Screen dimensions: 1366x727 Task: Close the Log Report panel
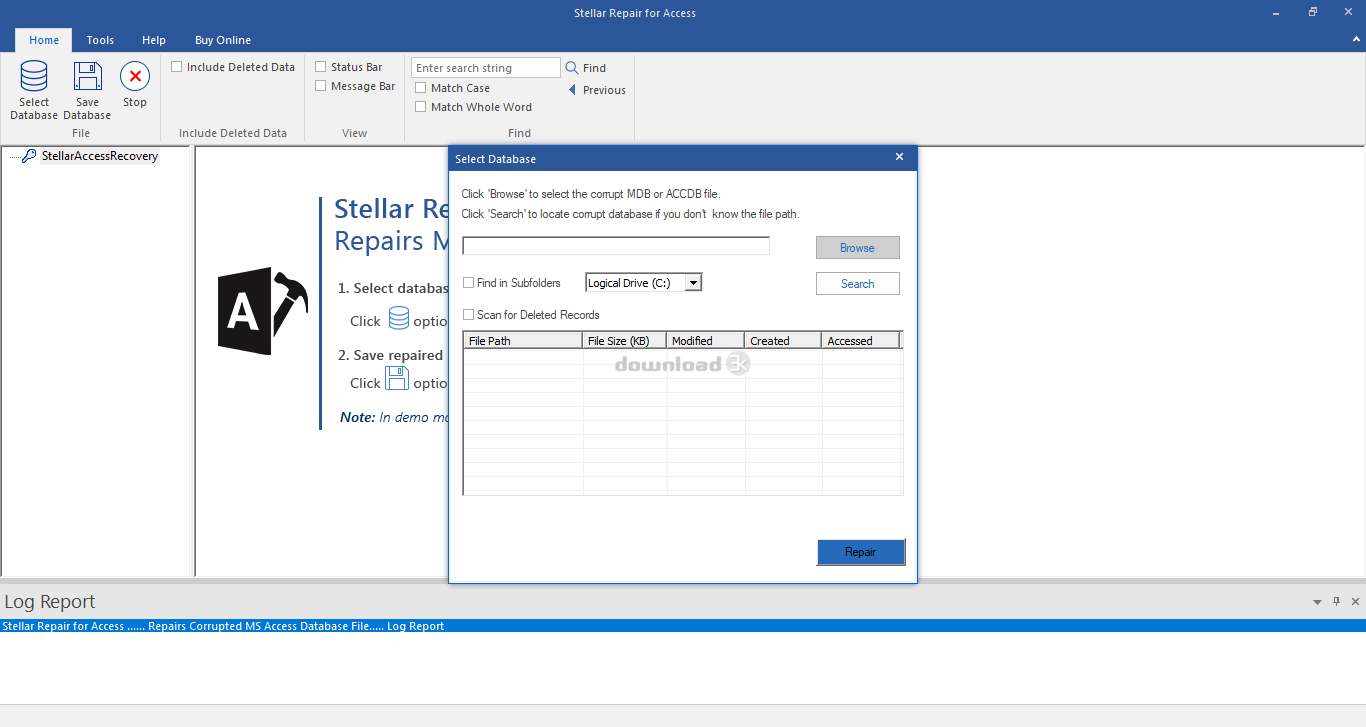[x=1355, y=601]
